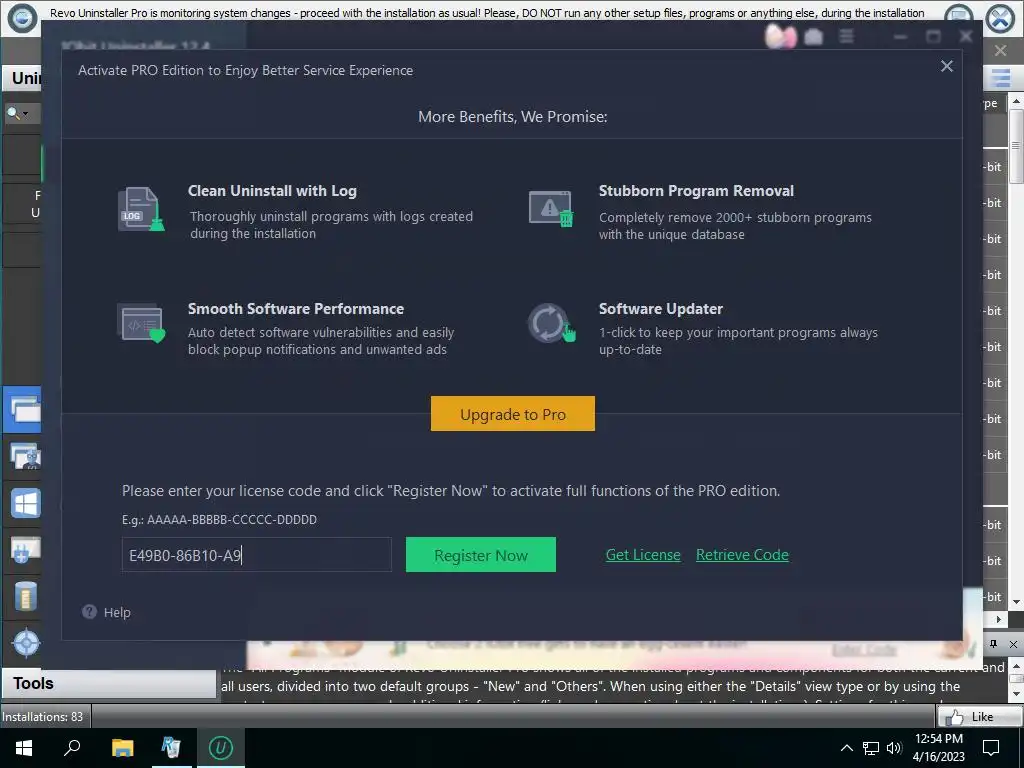
Task: Open the taskbar clock and date
Action: [938, 748]
